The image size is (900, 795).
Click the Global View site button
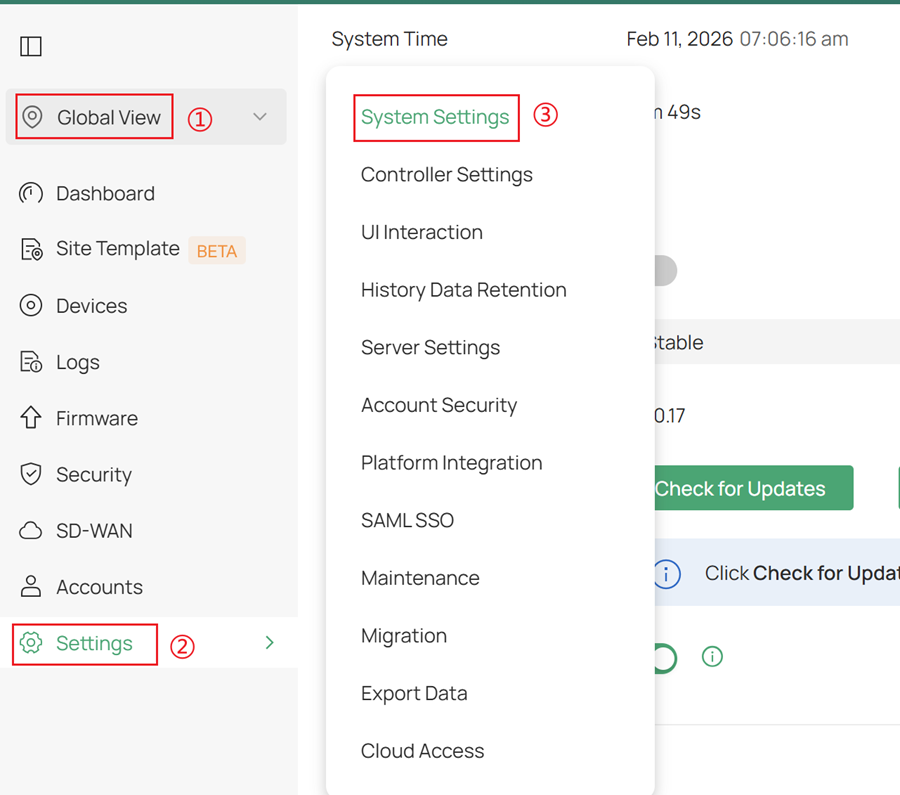(93, 117)
